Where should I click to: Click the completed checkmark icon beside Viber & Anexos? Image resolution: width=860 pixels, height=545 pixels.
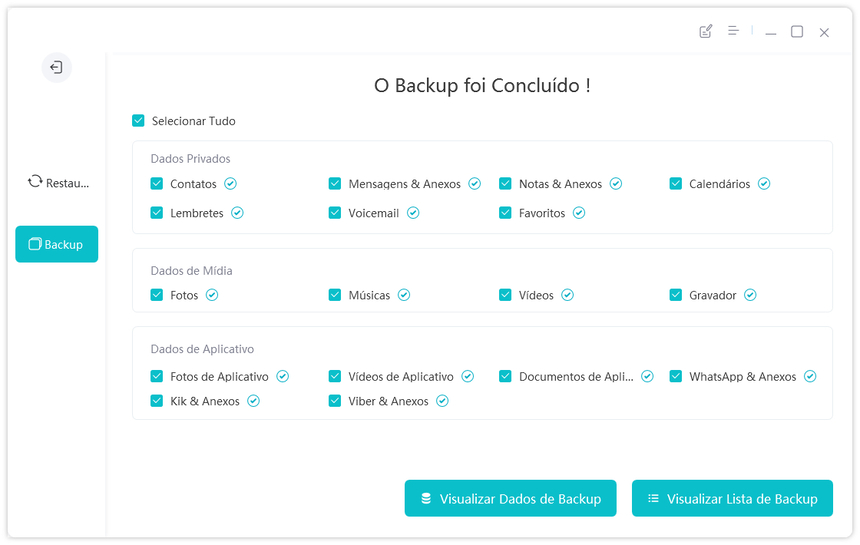pos(442,401)
